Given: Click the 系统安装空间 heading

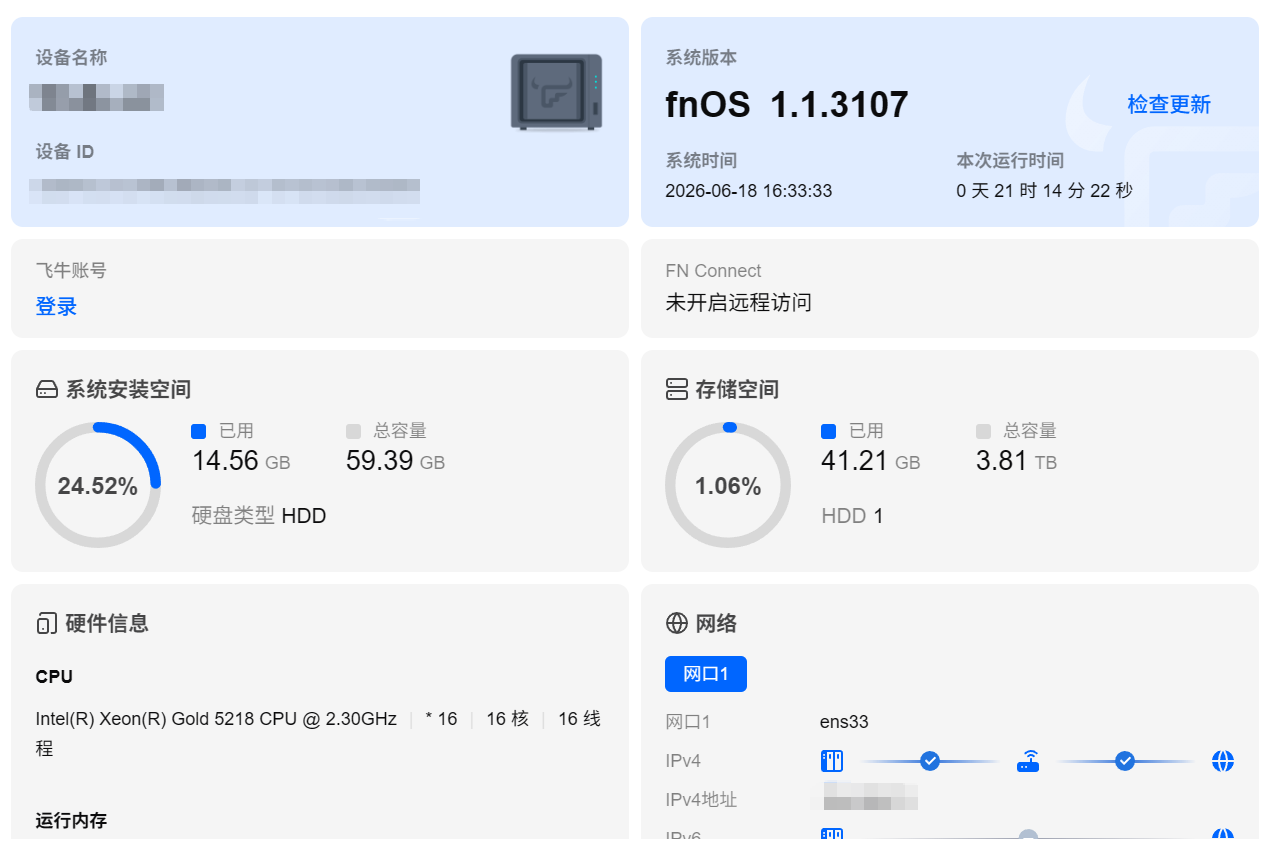Looking at the screenshot, I should (x=128, y=390).
